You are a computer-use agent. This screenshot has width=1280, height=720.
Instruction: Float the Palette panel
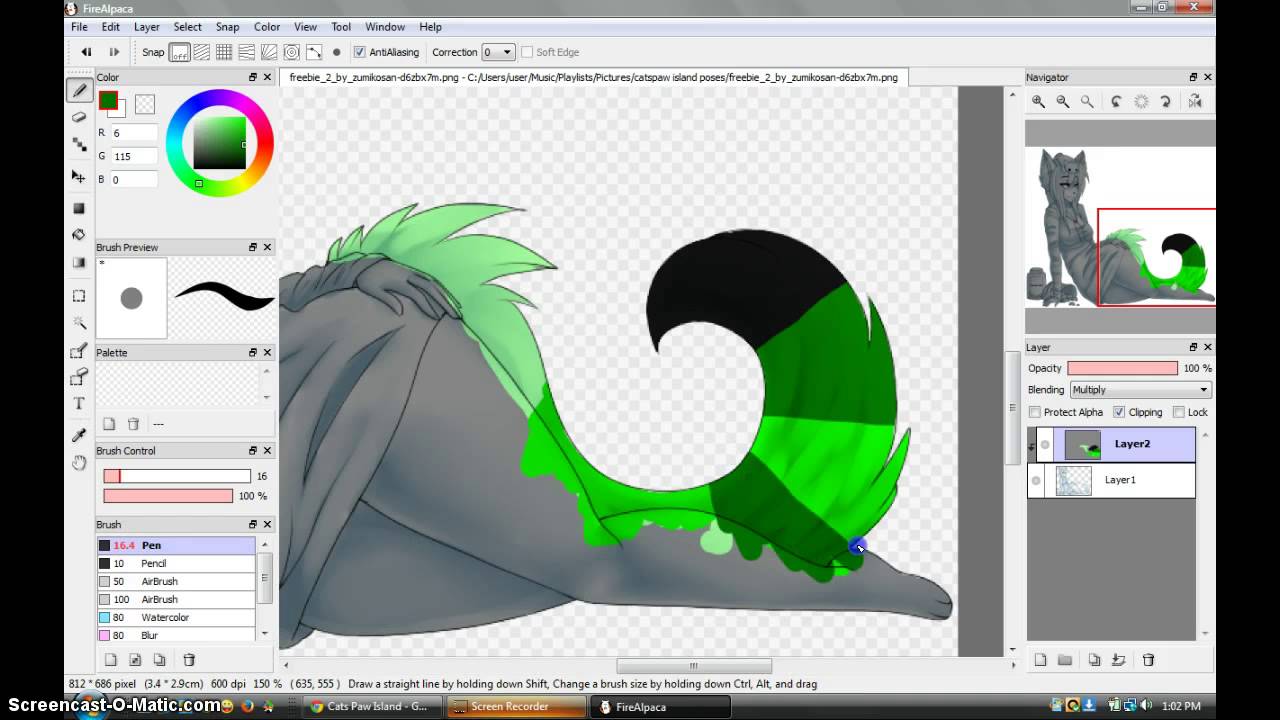tap(253, 352)
